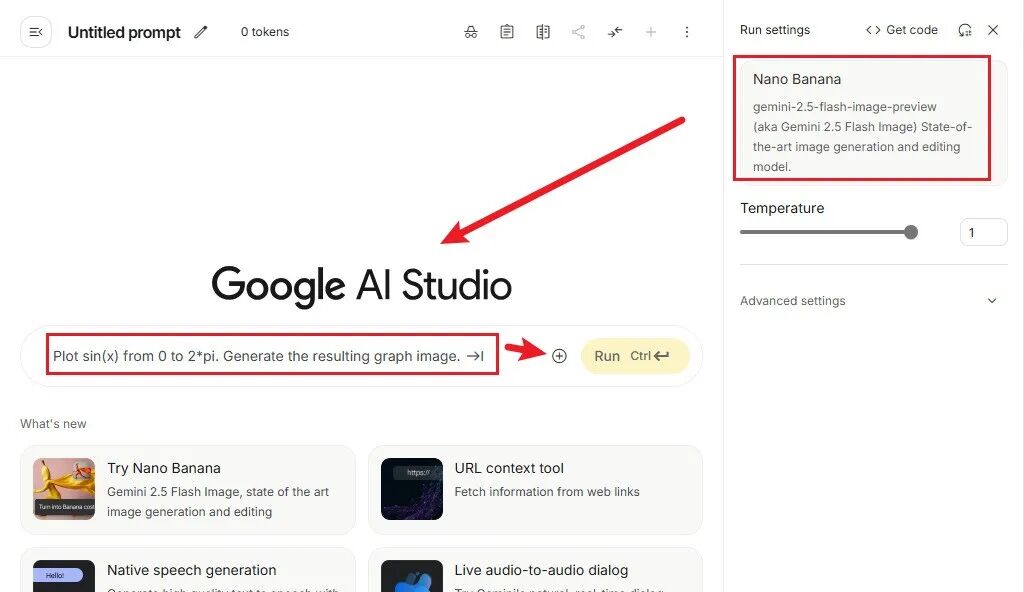Image resolution: width=1024 pixels, height=592 pixels.
Task: Toggle the navigation sidebar menu button
Action: [x=36, y=32]
